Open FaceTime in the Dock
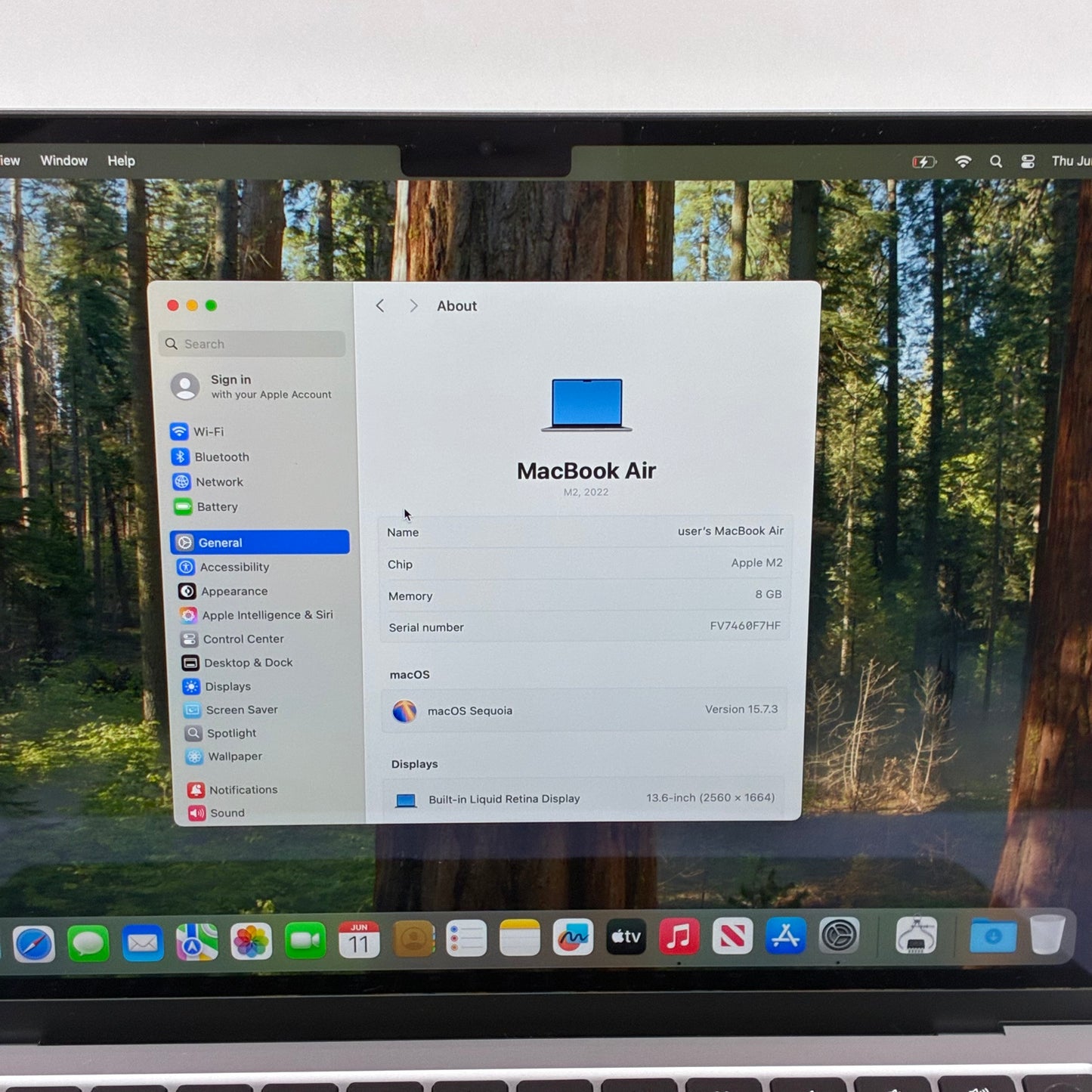Viewport: 1092px width, 1092px height. tap(305, 941)
